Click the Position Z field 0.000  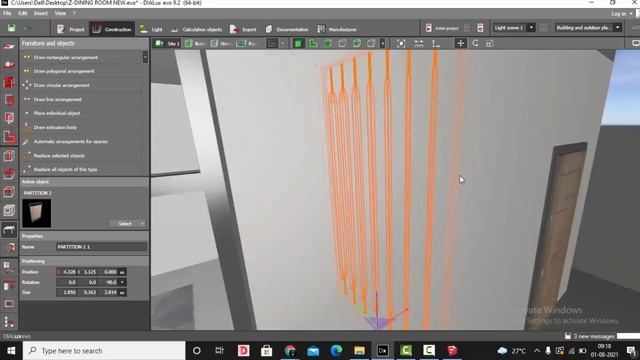pyautogui.click(x=108, y=272)
